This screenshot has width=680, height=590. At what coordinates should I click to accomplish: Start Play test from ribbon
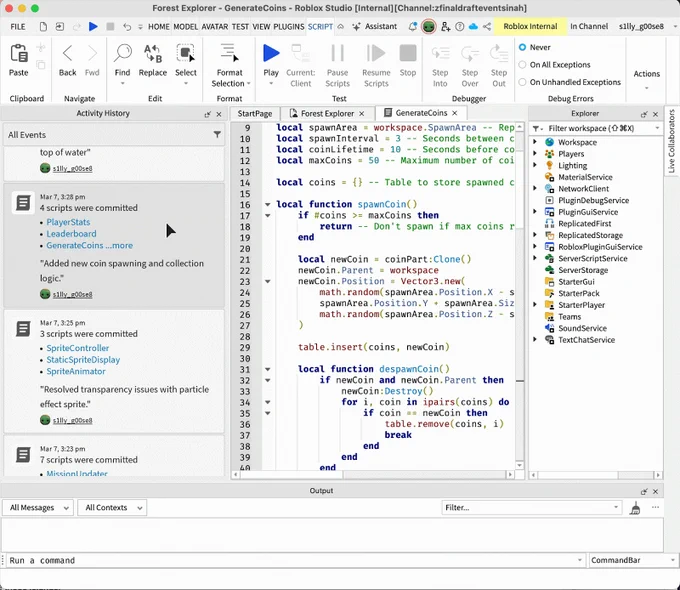(271, 53)
